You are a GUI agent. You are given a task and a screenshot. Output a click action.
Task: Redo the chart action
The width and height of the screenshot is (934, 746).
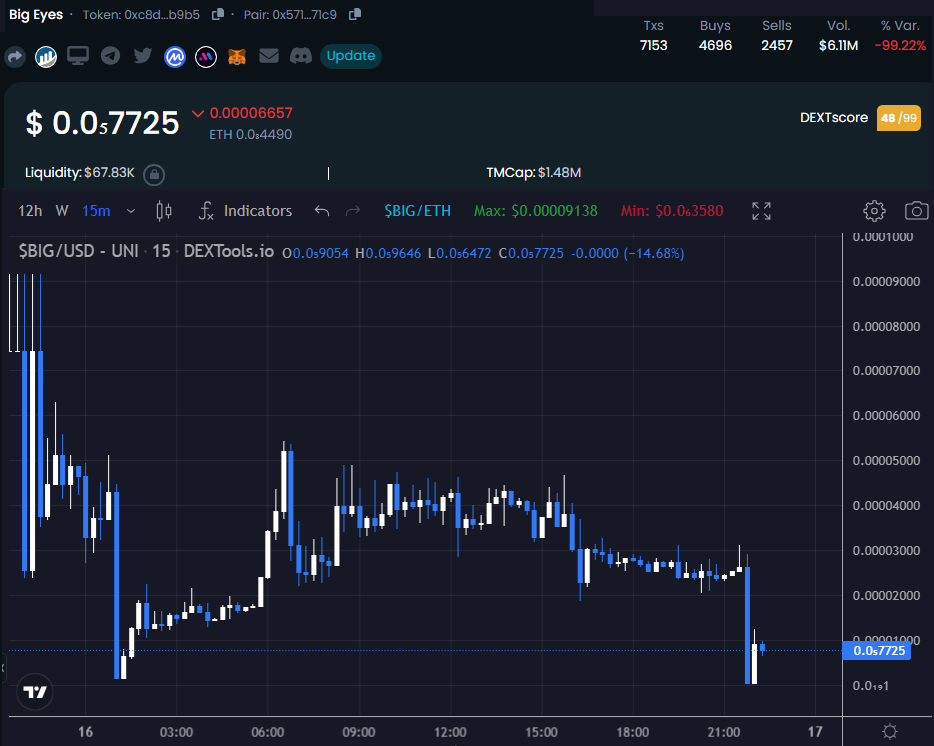coord(353,211)
